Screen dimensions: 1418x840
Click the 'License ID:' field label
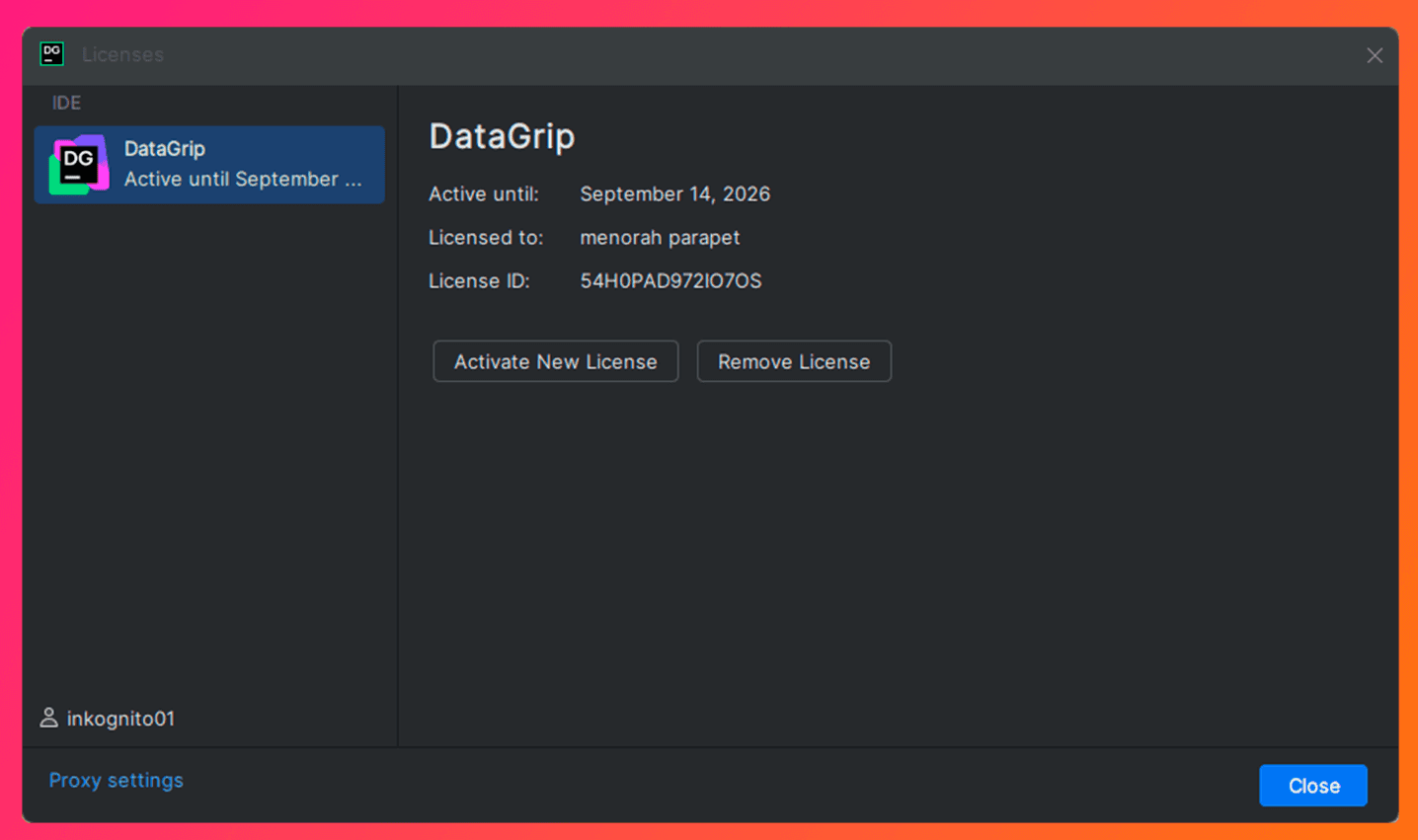click(x=479, y=281)
